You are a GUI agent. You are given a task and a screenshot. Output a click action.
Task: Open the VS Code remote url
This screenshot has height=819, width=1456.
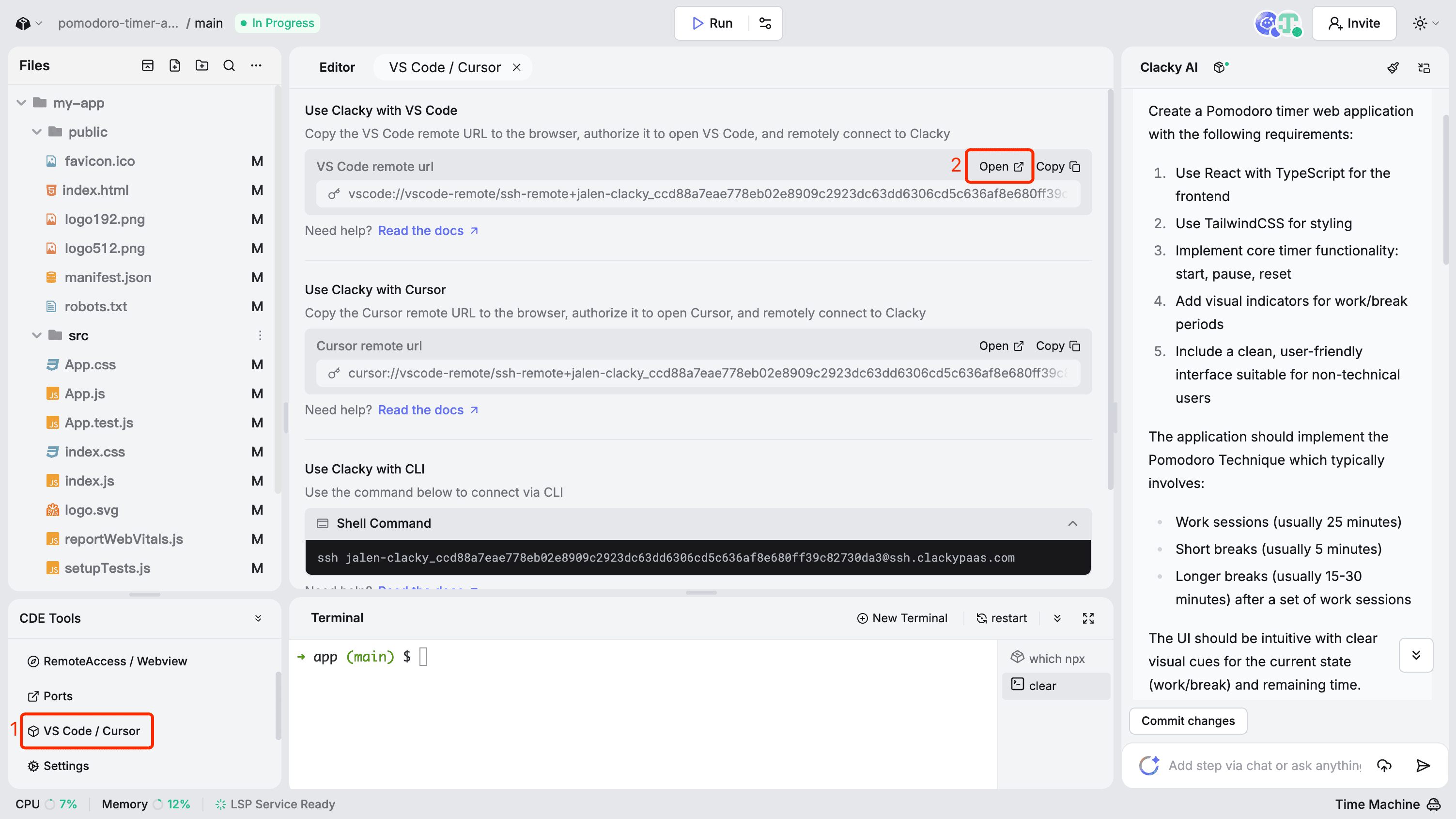coord(1001,166)
